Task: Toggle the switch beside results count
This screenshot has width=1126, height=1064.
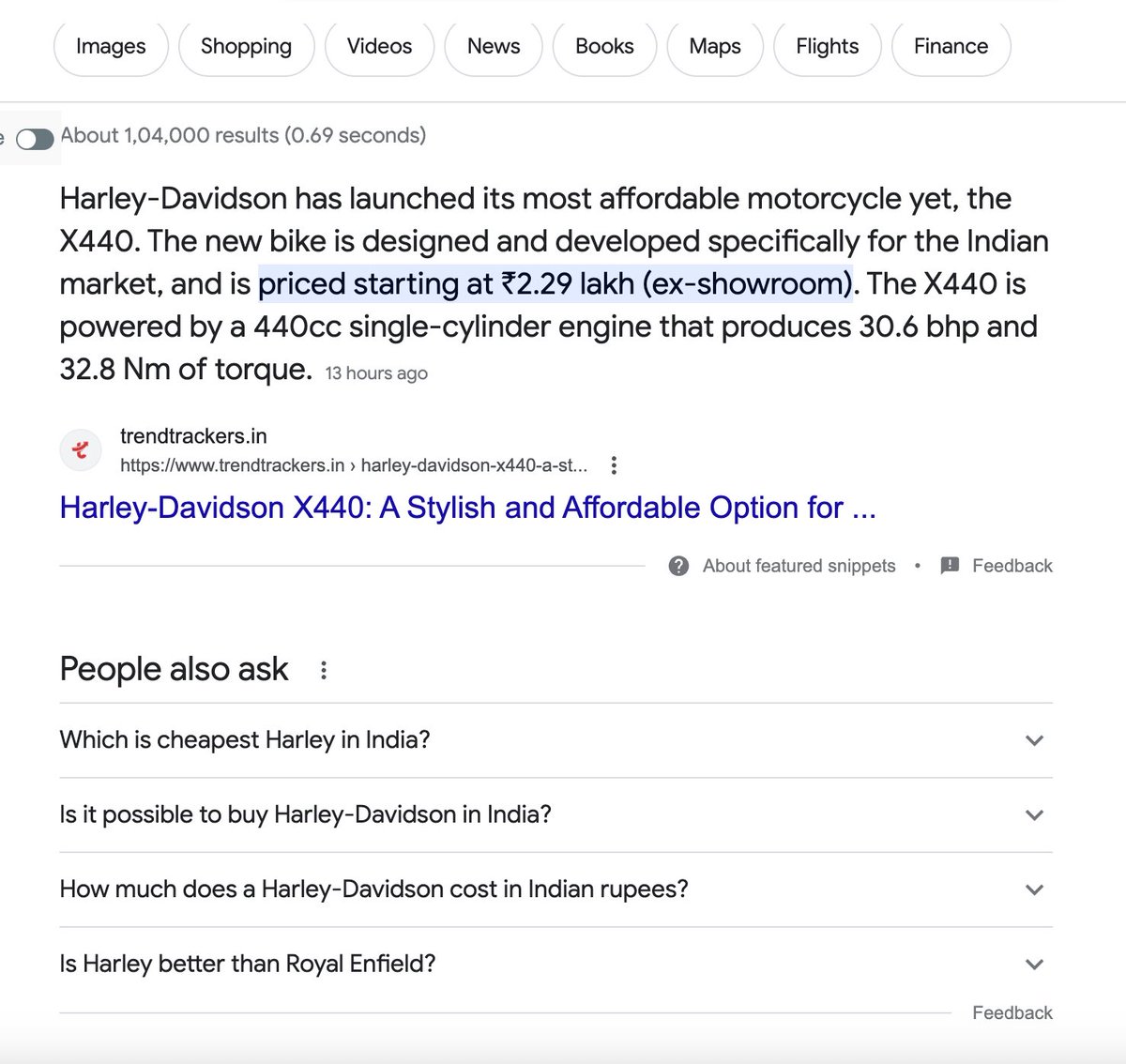Action: click(35, 140)
